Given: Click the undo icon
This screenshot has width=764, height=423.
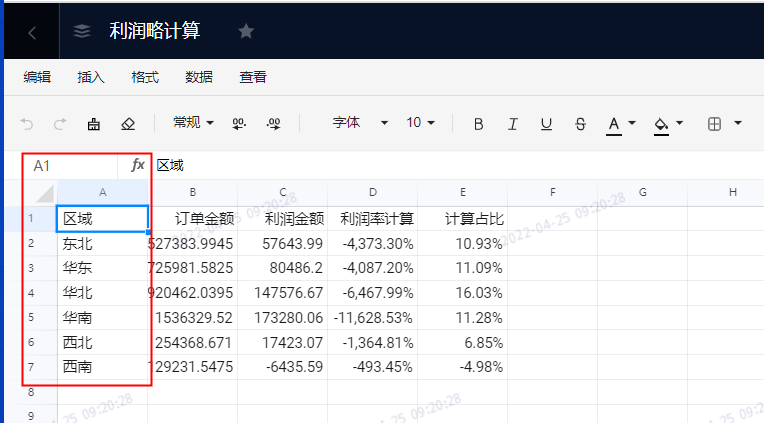Looking at the screenshot, I should tap(27, 124).
